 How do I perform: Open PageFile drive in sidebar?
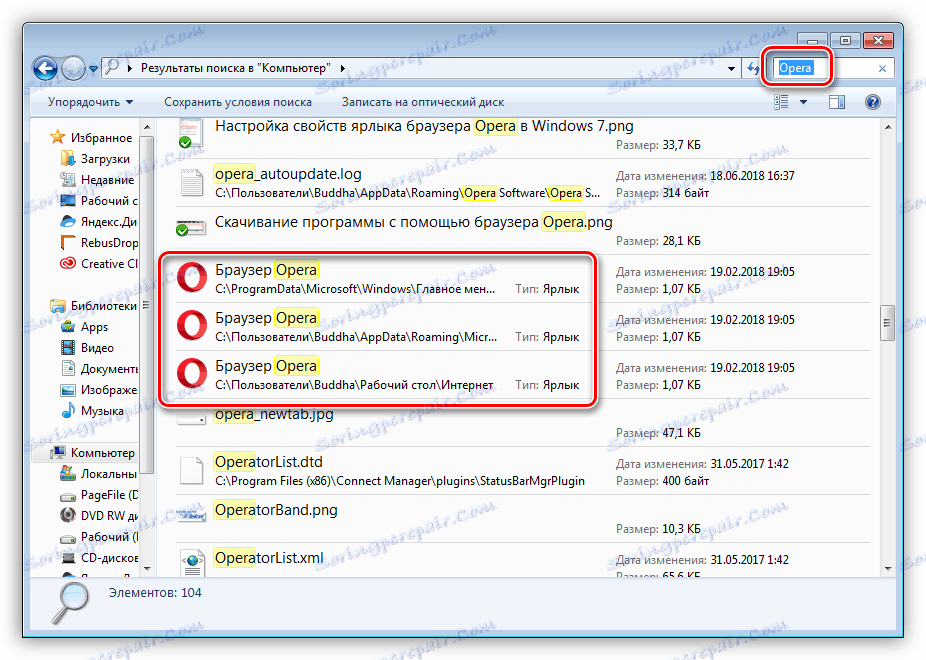point(99,495)
